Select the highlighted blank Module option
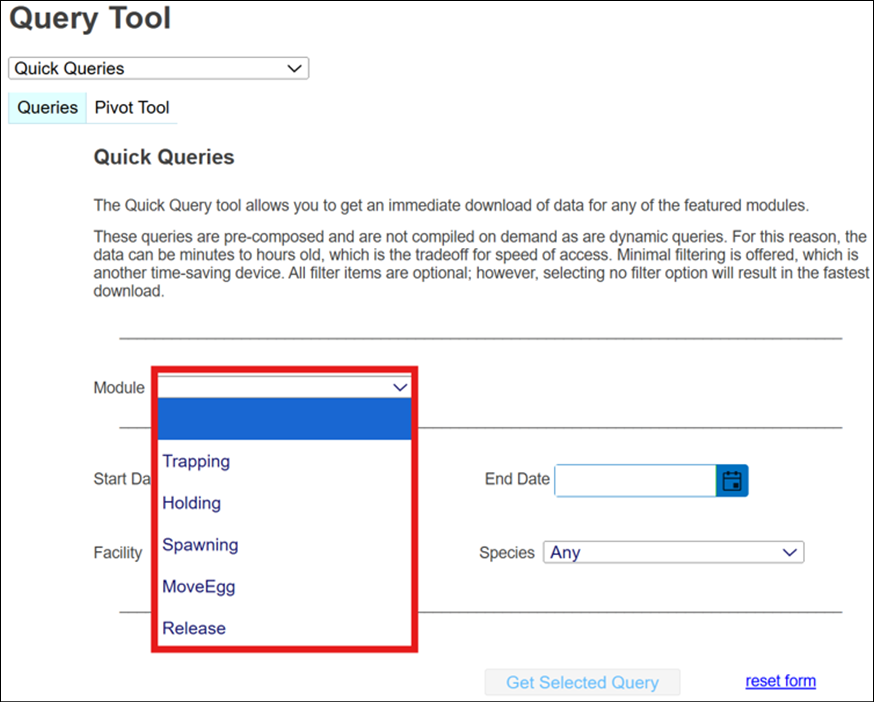The image size is (874, 702). tap(284, 419)
